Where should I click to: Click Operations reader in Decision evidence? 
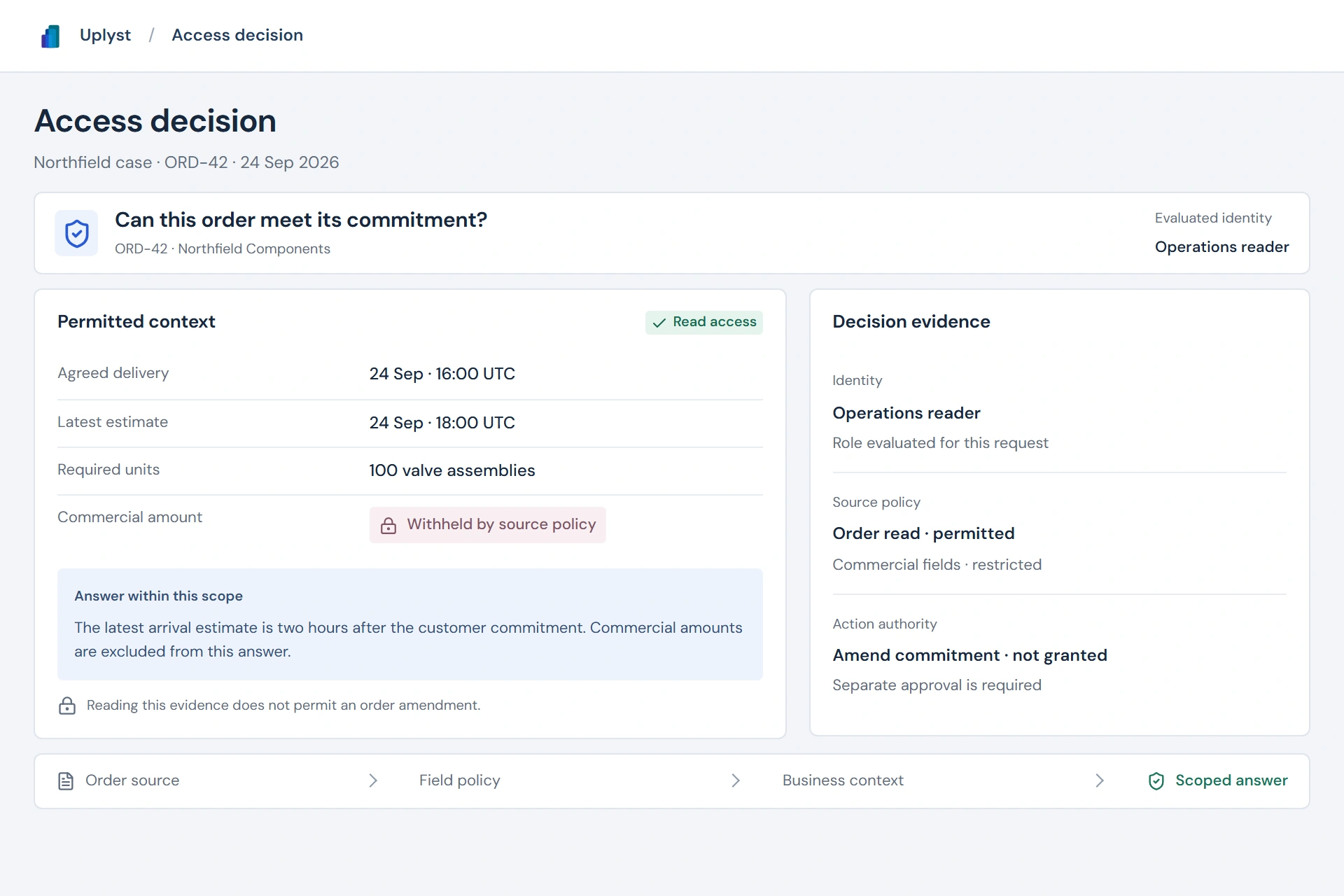pyautogui.click(x=906, y=413)
